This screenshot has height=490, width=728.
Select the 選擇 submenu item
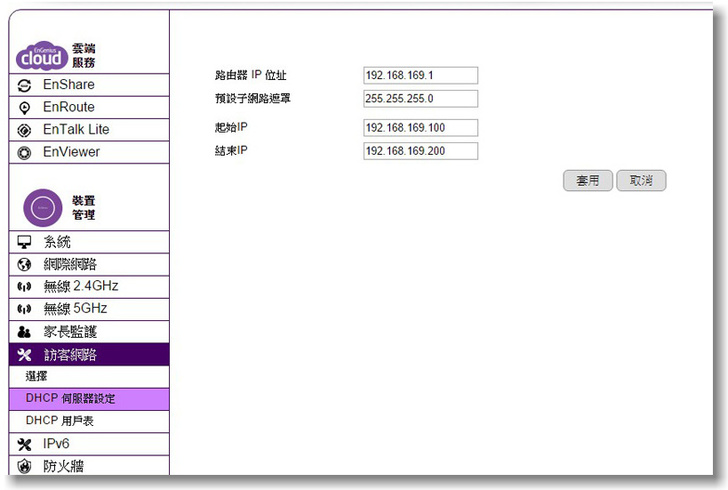tap(37, 376)
